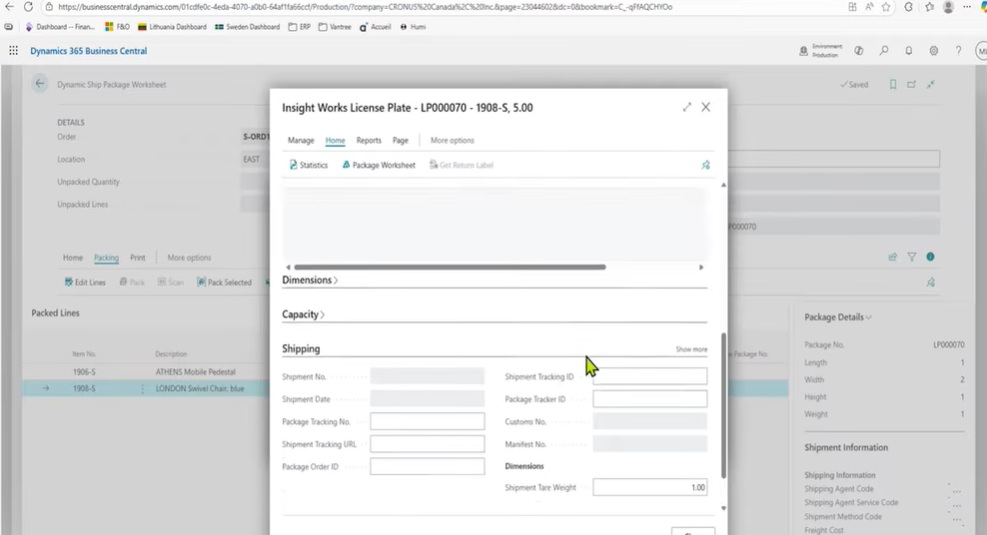Viewport: 987px width, 535px height.
Task: Open the Lithuania Dashboard bookmark
Action: 172,27
